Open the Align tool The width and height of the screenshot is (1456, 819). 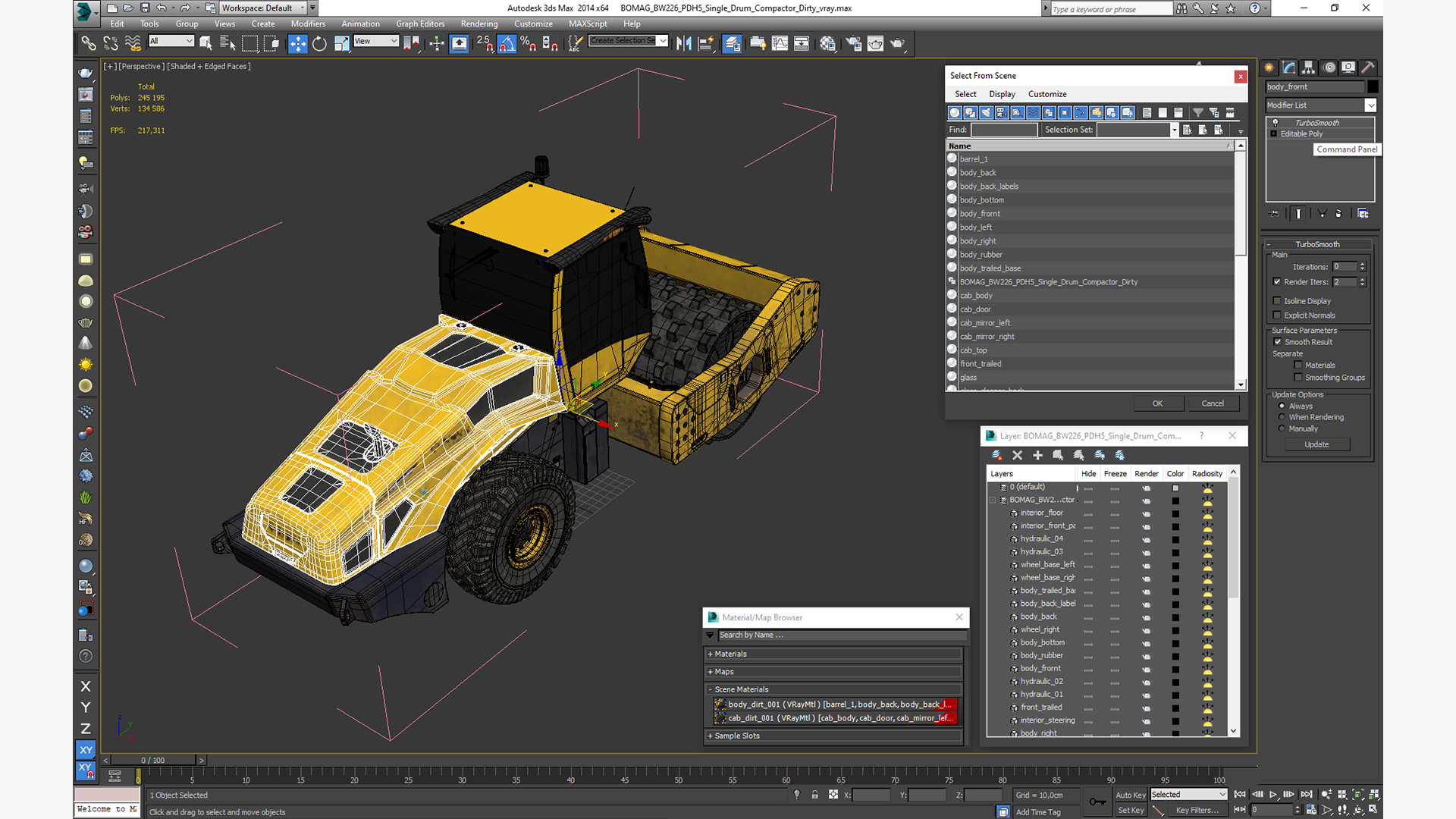coord(705,43)
